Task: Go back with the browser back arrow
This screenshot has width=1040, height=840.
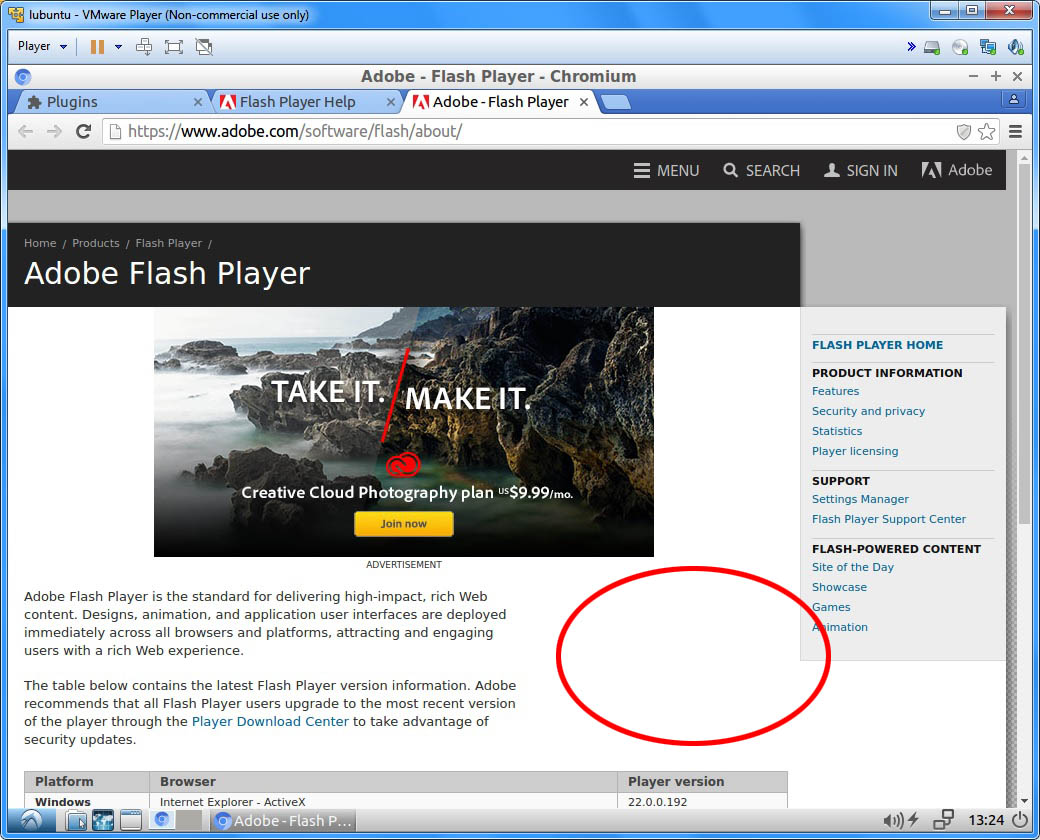Action: 26,131
